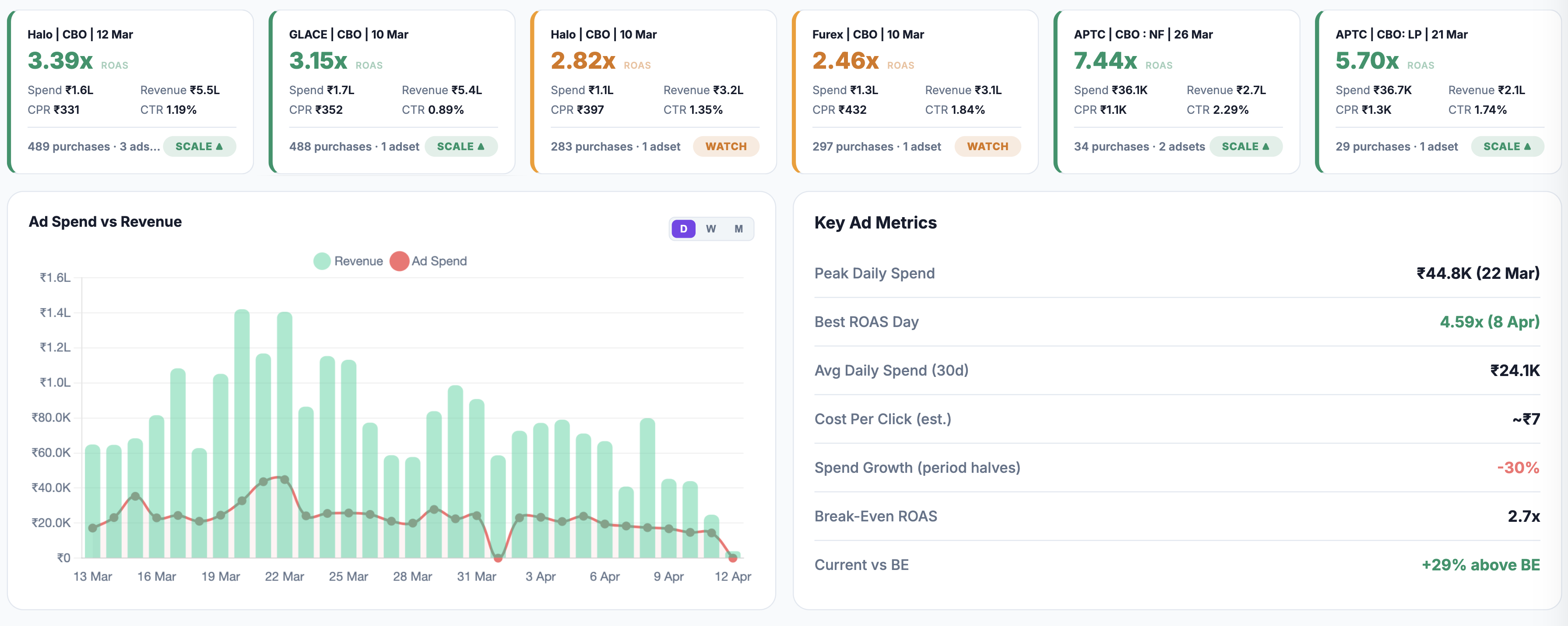The height and width of the screenshot is (626, 1568).
Task: Click the ₹1.6L y-axis label
Action: (56, 278)
